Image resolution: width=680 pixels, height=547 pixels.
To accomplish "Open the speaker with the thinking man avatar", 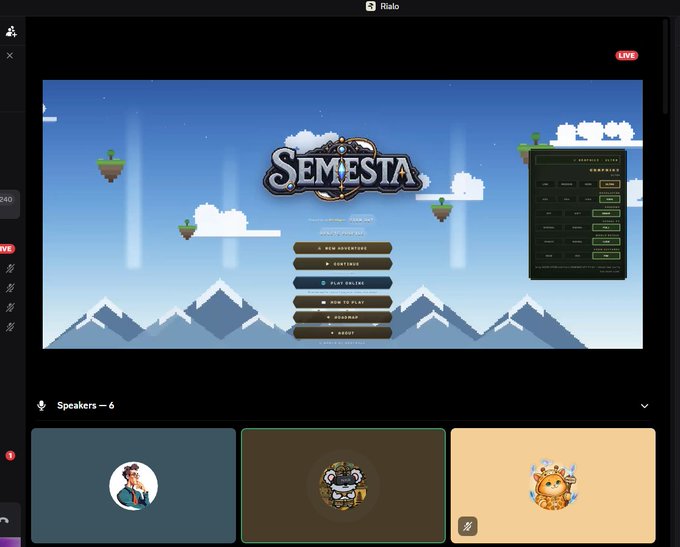I will [134, 485].
